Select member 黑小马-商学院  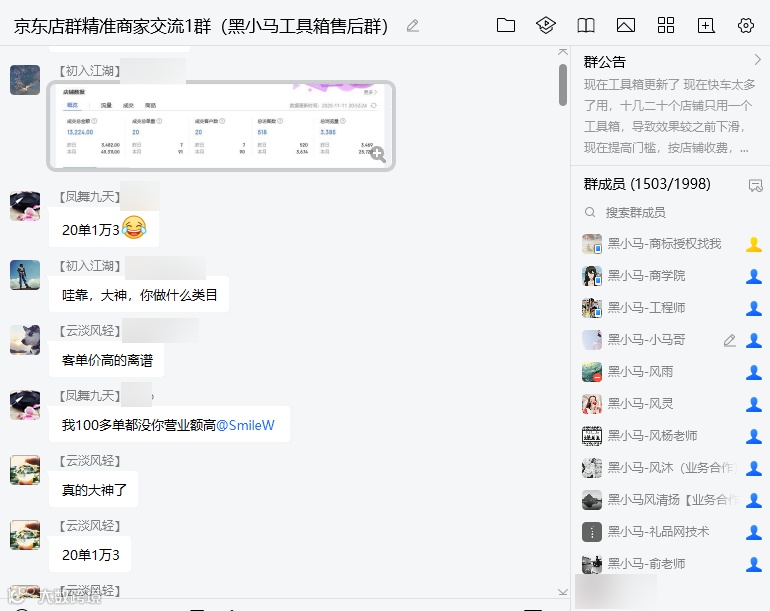pos(670,276)
